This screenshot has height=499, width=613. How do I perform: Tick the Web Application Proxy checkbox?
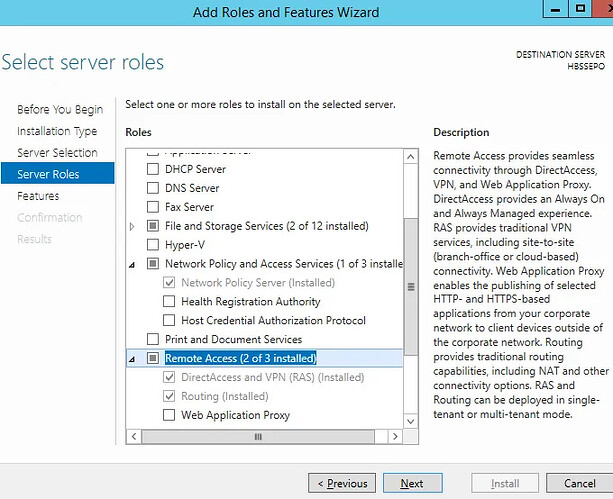pos(169,415)
